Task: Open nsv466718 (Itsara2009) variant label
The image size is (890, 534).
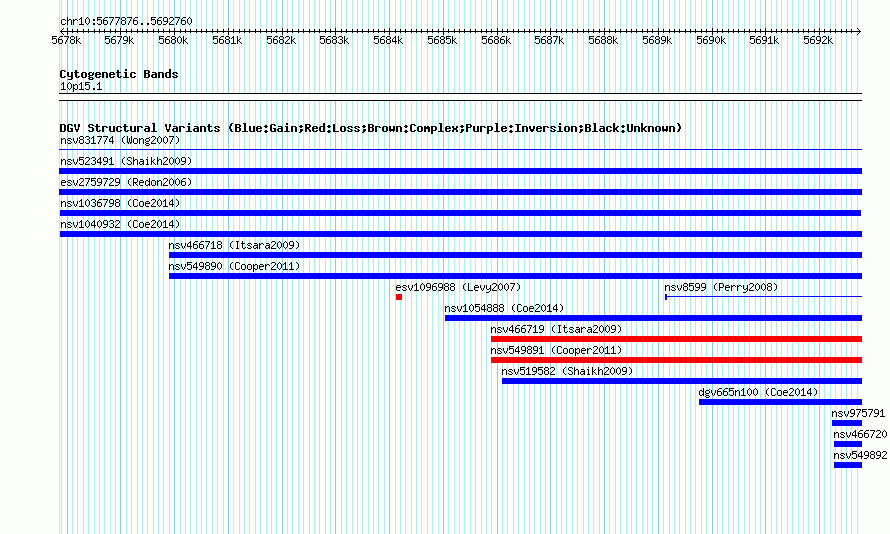Action: [x=234, y=245]
